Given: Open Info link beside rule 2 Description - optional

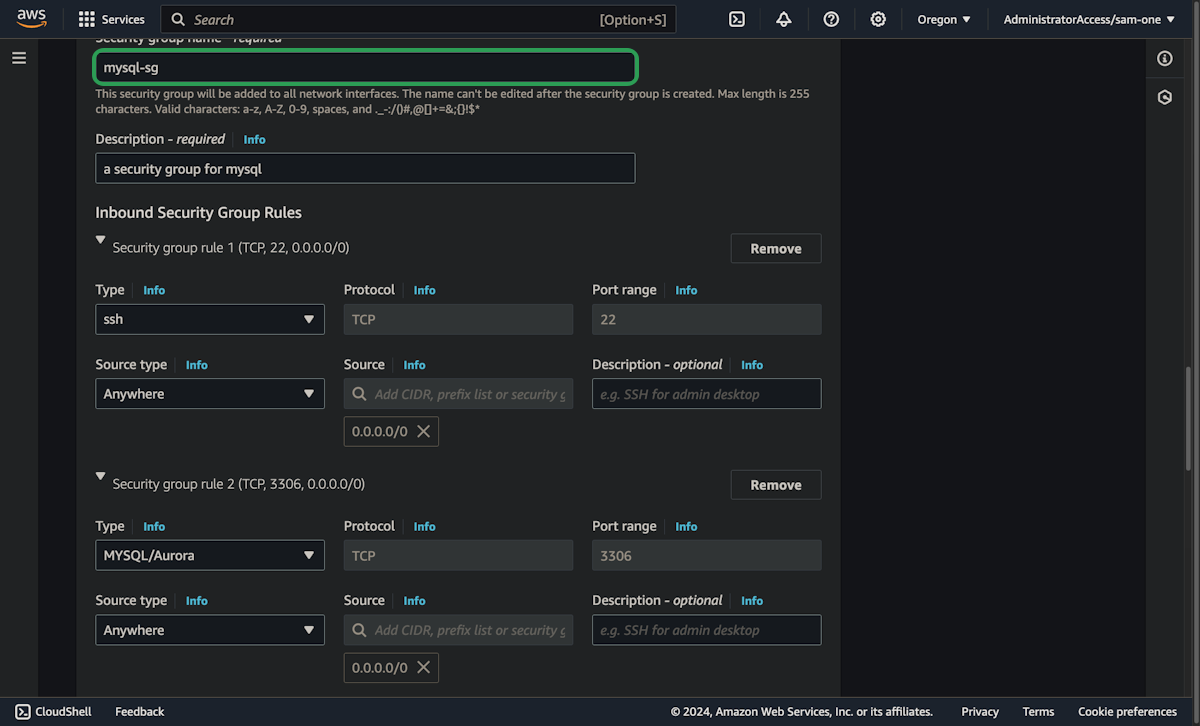Looking at the screenshot, I should coord(752,601).
